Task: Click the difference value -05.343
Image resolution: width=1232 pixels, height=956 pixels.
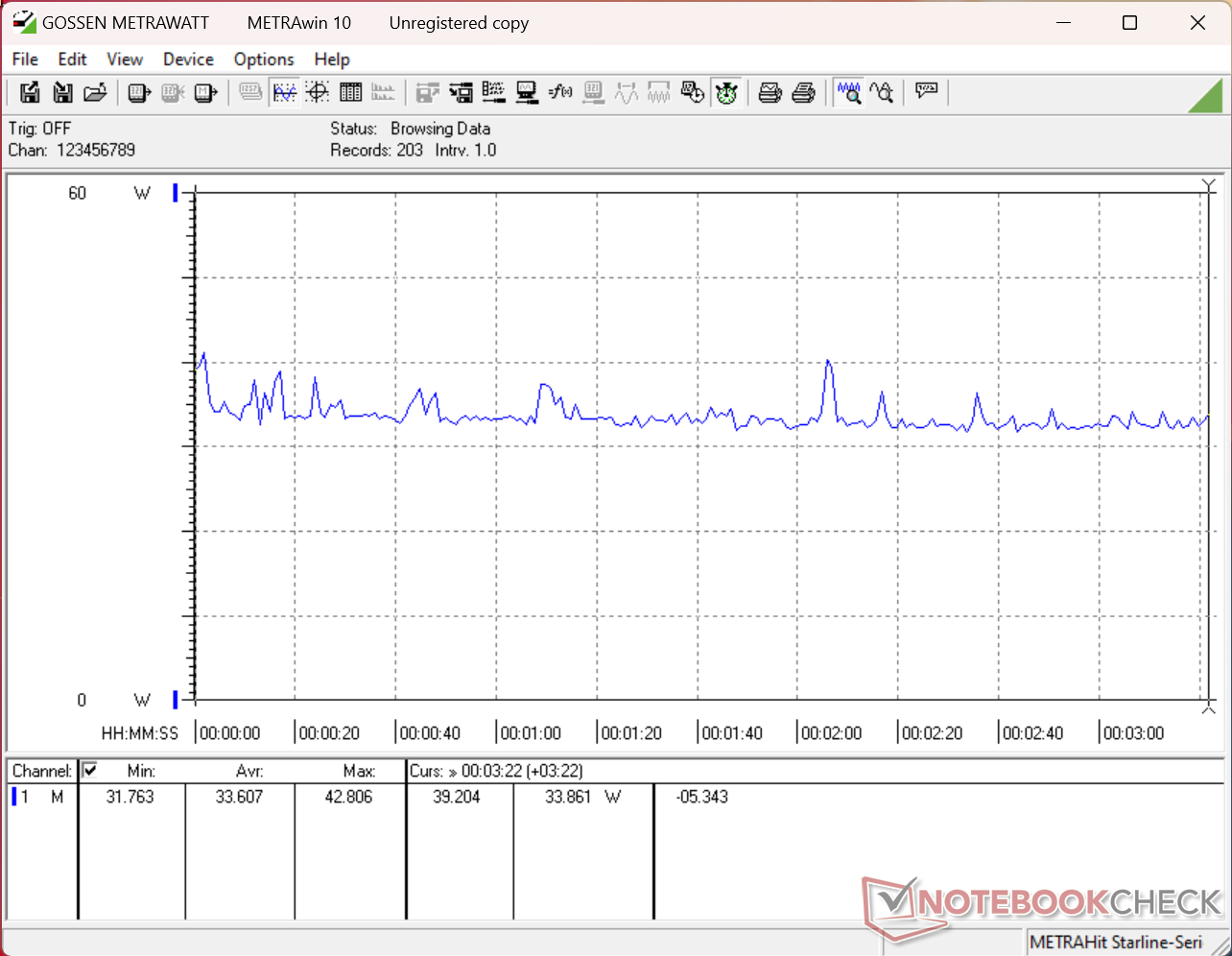Action: pyautogui.click(x=701, y=797)
